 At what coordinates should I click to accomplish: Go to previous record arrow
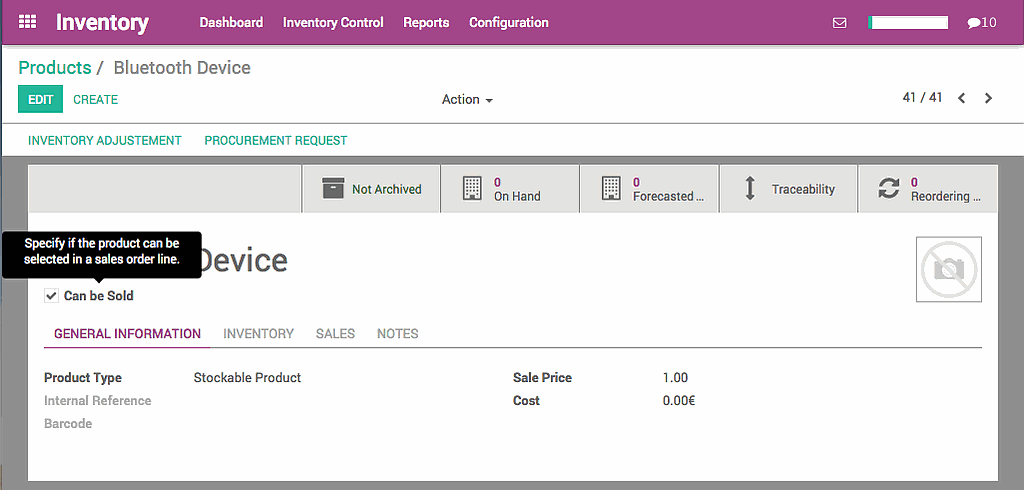click(x=962, y=98)
